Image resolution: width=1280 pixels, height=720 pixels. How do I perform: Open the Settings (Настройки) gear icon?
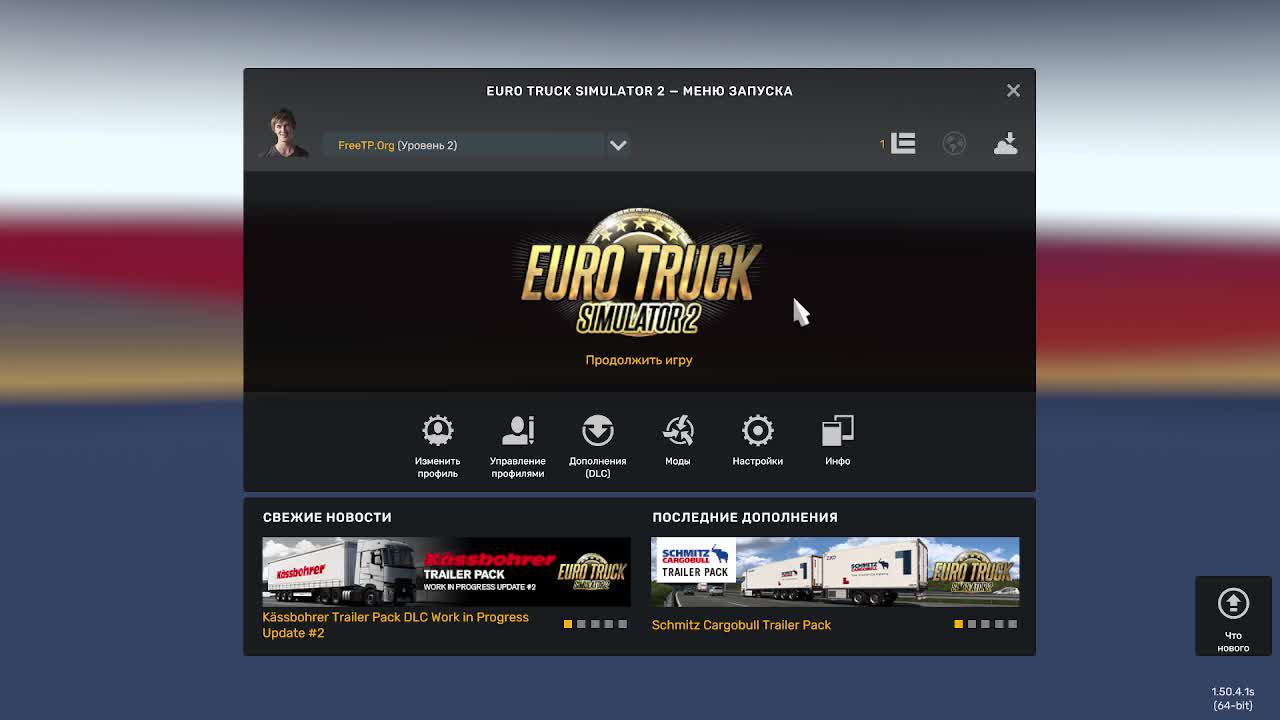pos(757,431)
